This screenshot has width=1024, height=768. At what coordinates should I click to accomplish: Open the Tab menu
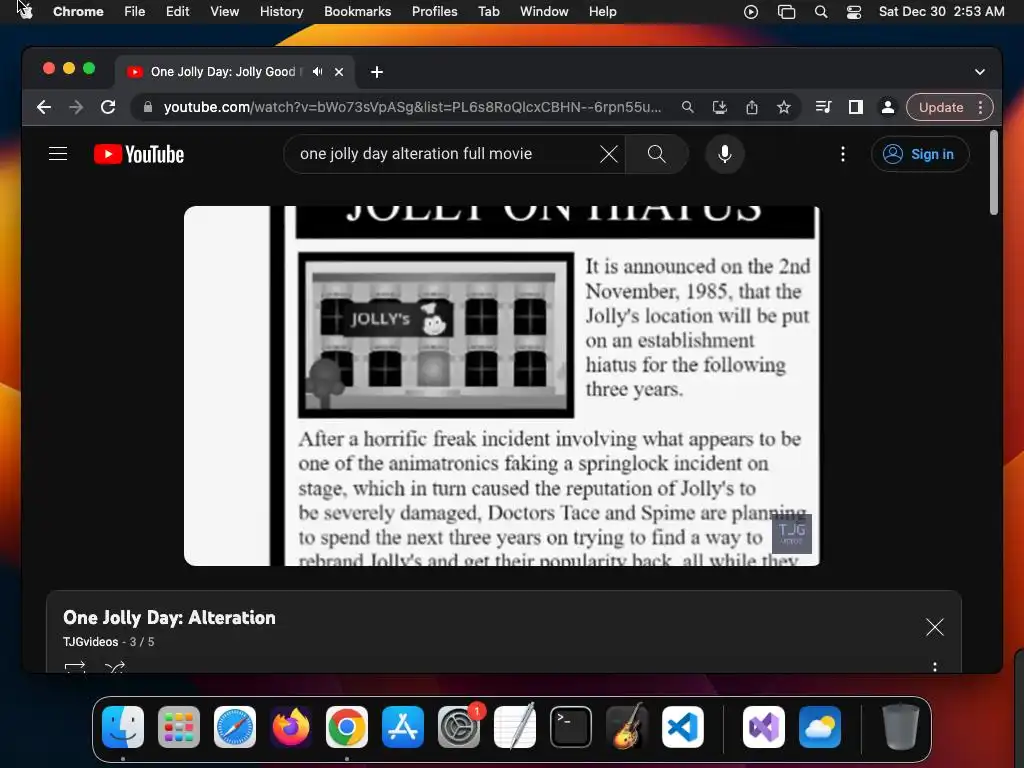488,11
